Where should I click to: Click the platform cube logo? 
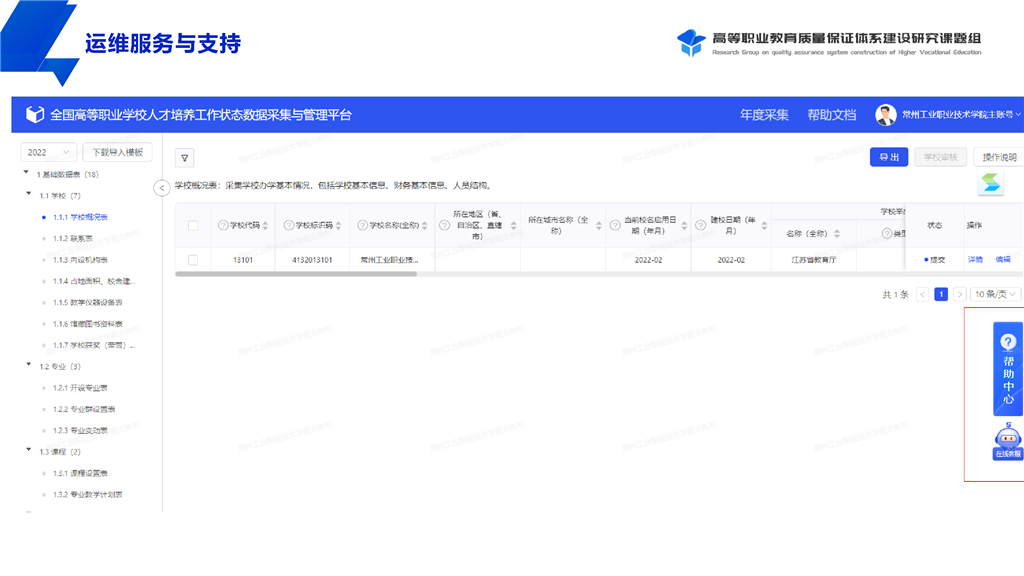(35, 115)
